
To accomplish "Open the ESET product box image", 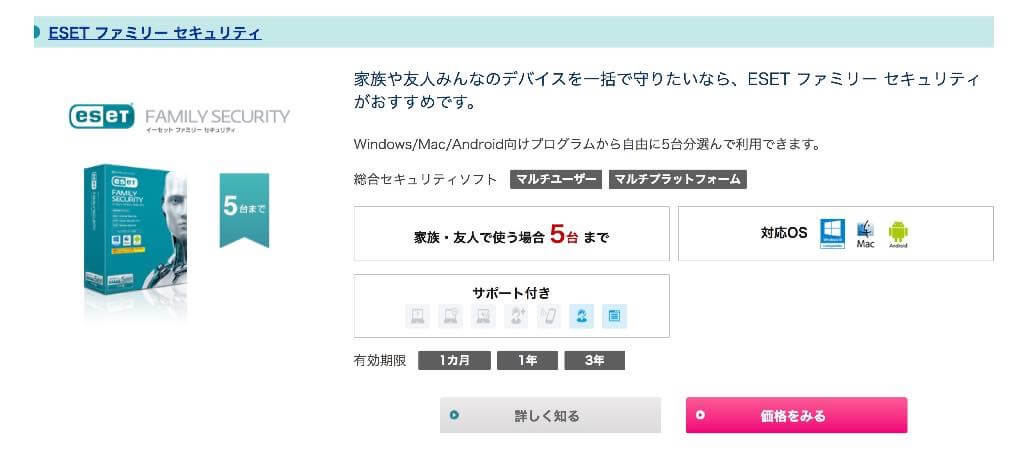I will [135, 237].
